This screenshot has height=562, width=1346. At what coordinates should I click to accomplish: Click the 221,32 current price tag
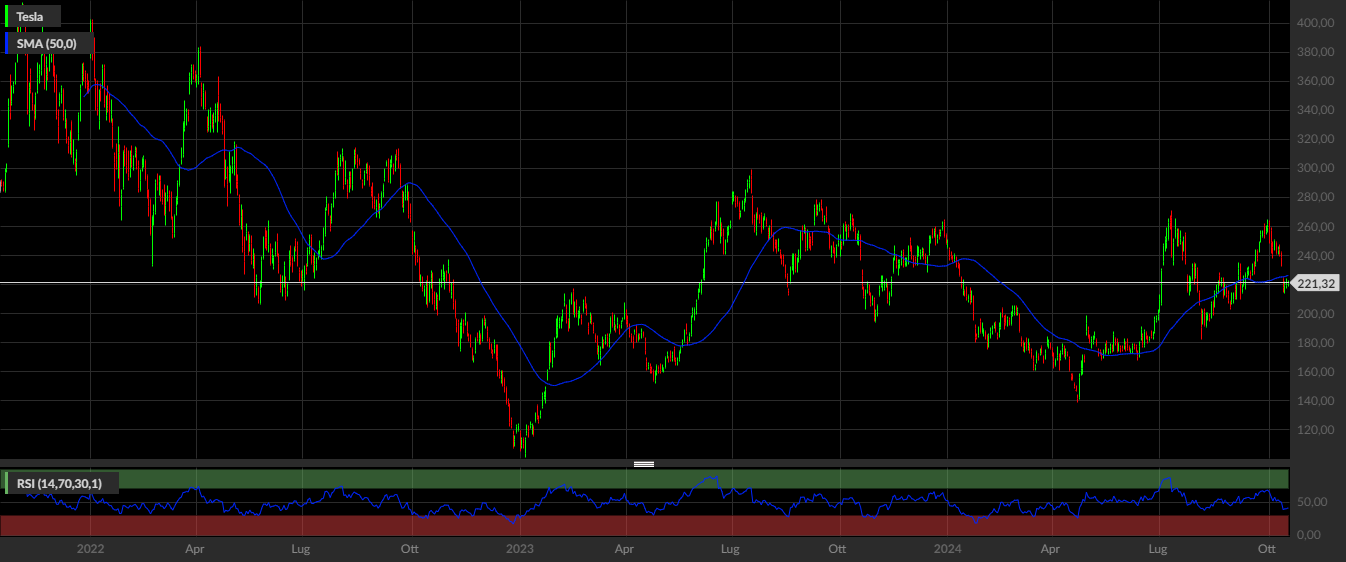pyautogui.click(x=1316, y=284)
